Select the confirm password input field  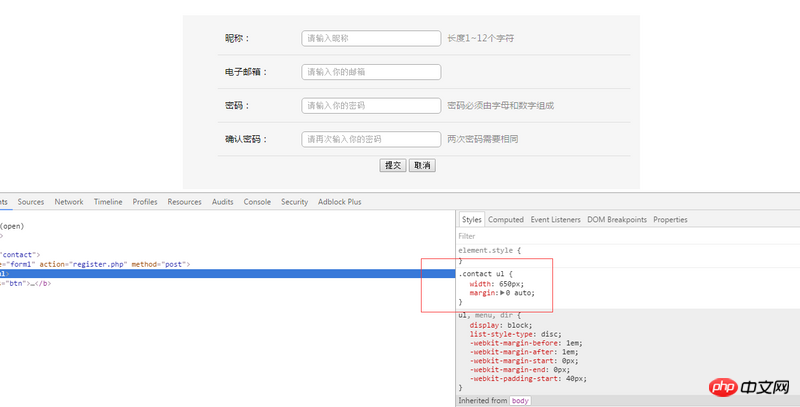point(371,139)
